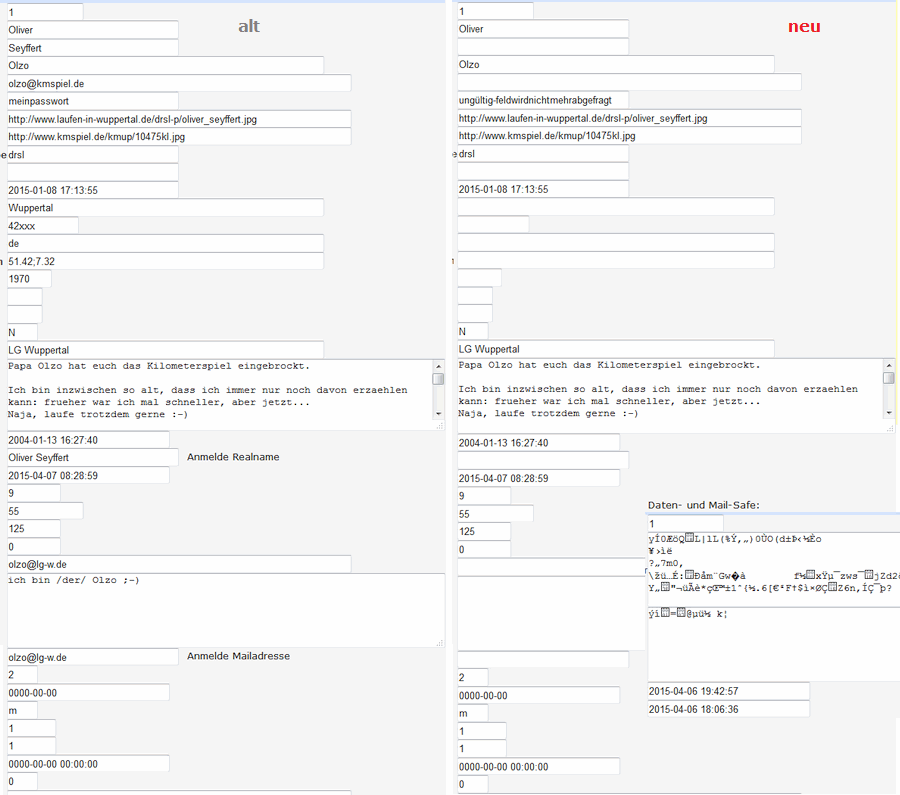This screenshot has height=795, width=900.
Task: Focus the 'LG Wuppertal' field in neu column
Action: click(542, 349)
